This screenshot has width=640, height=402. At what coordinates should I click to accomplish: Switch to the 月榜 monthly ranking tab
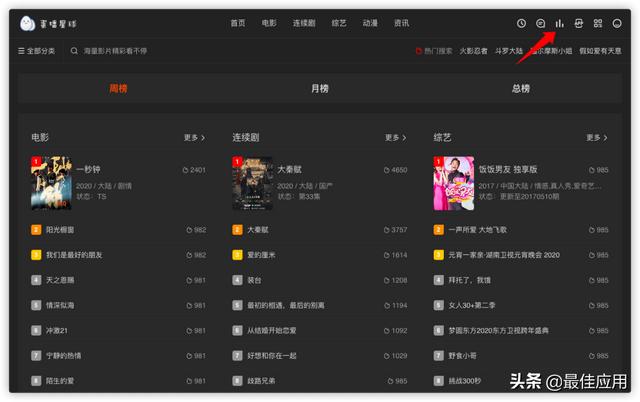[320, 88]
